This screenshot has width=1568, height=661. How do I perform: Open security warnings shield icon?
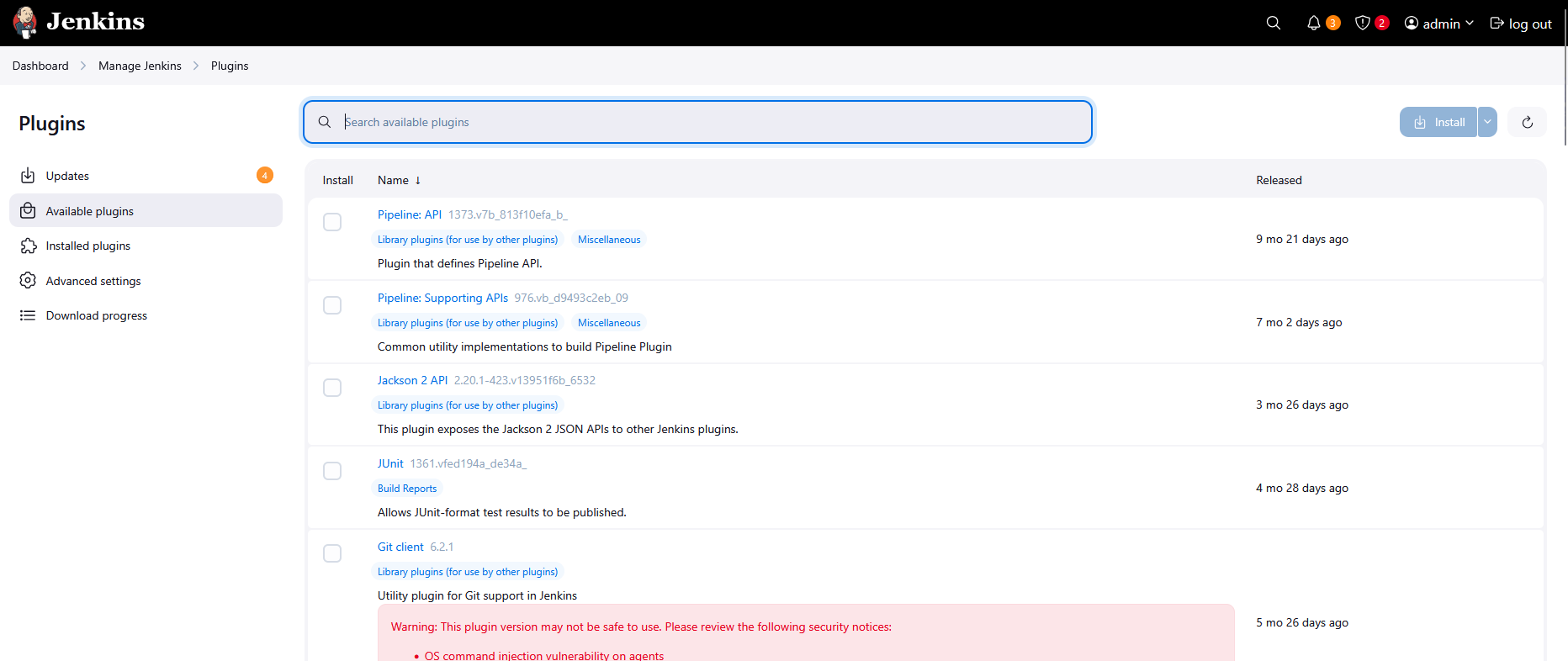pos(1363,24)
